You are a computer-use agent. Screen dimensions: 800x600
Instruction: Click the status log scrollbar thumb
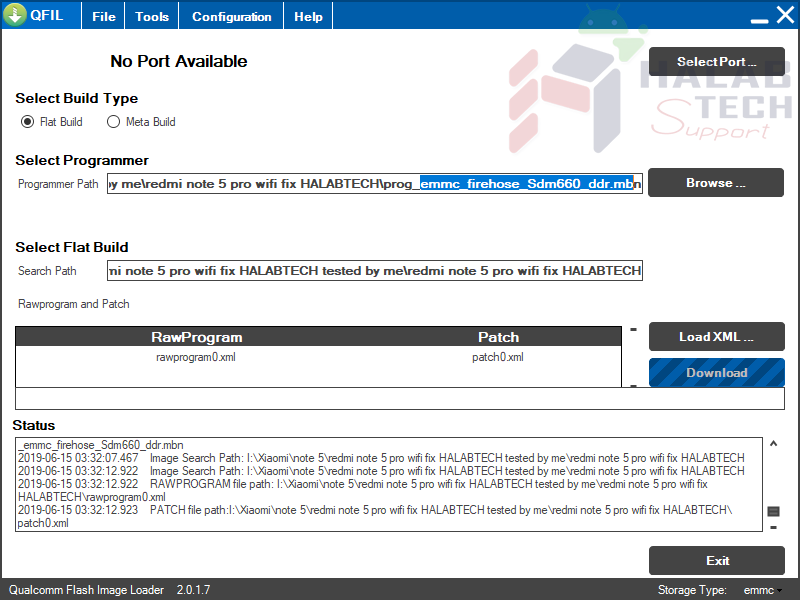pyautogui.click(x=773, y=511)
